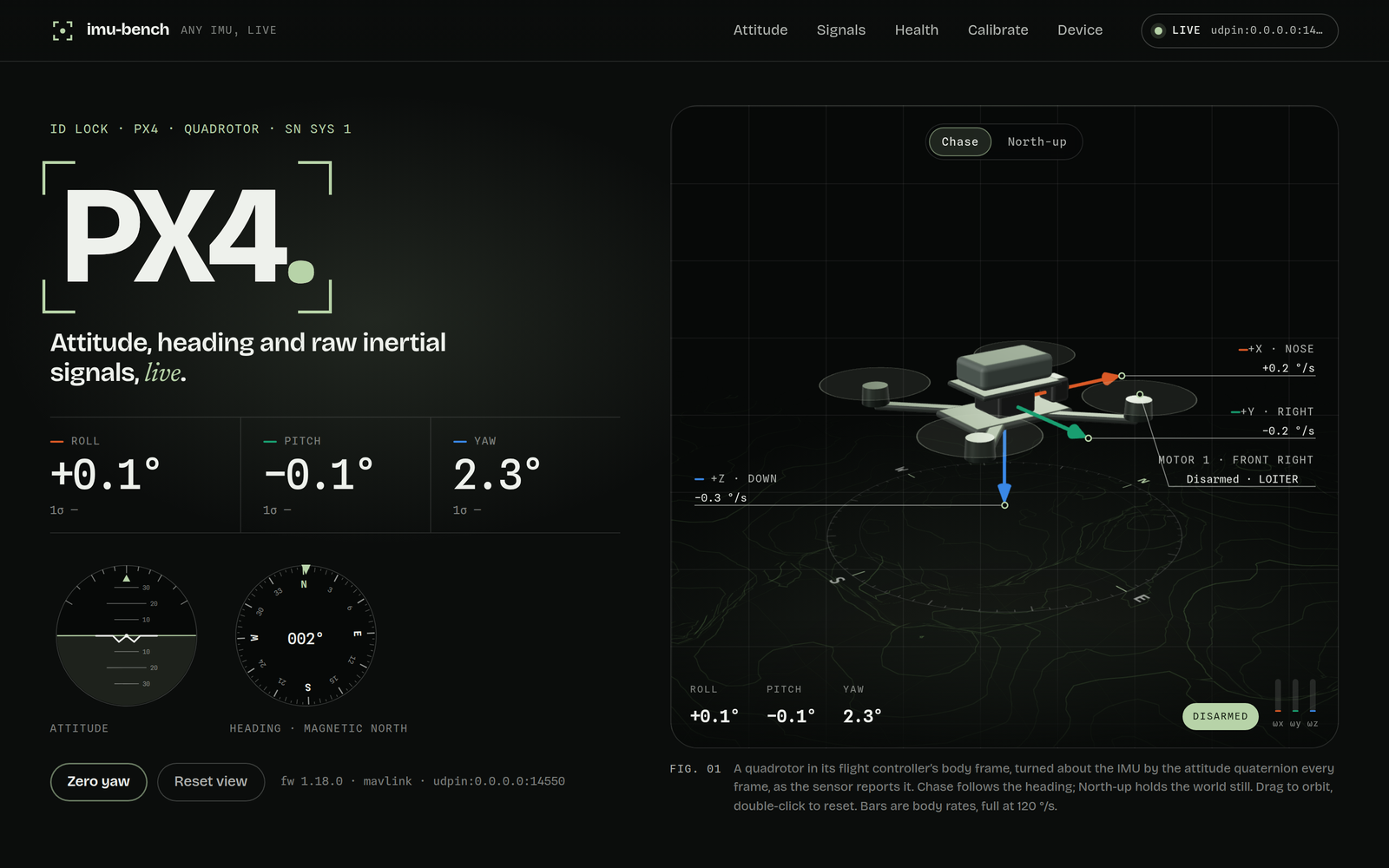1389x868 pixels.
Task: Open the Device nav item
Action: pos(1080,30)
